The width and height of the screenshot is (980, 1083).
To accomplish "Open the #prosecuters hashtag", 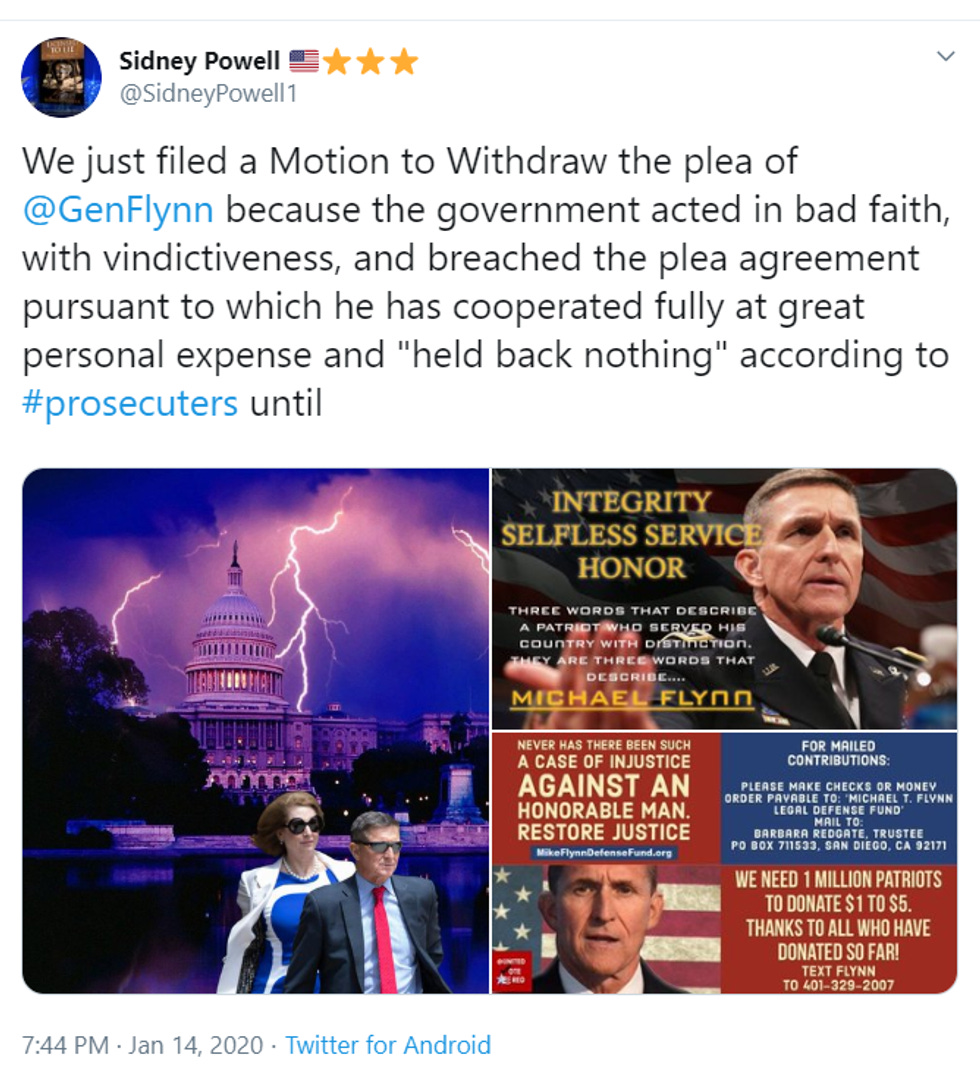I will tap(130, 403).
